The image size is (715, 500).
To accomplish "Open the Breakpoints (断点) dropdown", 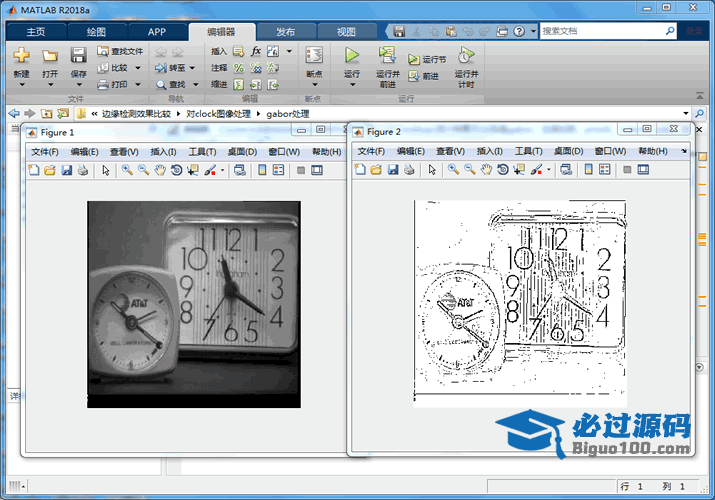I will pyautogui.click(x=314, y=85).
